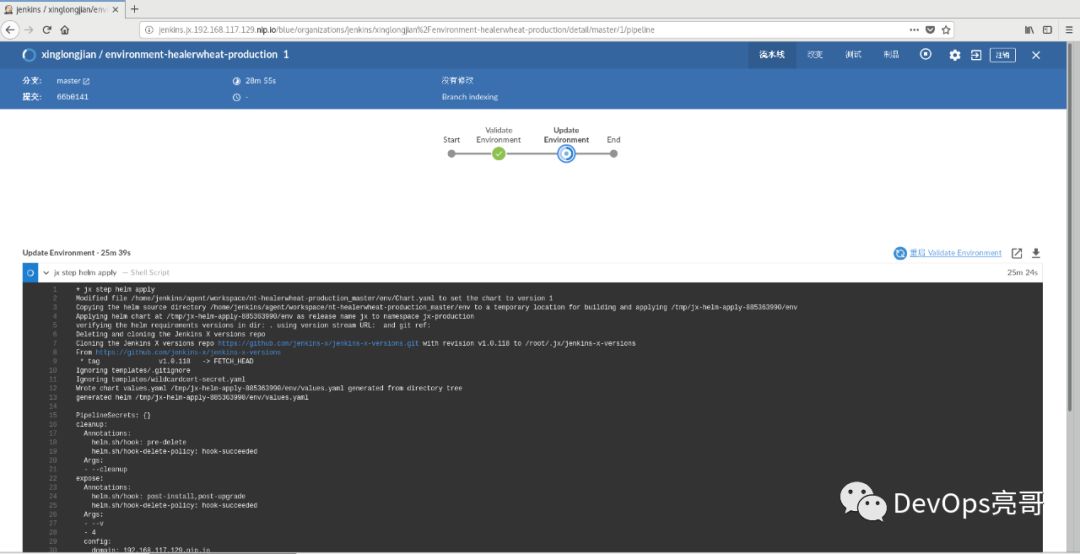Click log line 'PipelineSecrets: {}'
Screen dimensions: 1080x554
coord(113,416)
